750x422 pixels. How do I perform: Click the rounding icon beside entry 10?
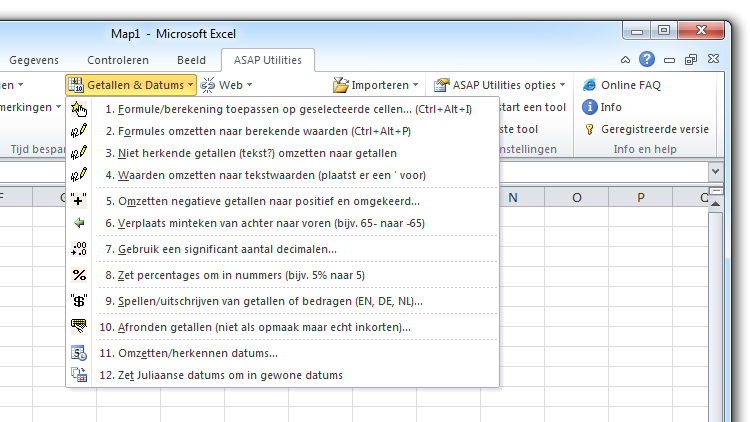[79, 327]
